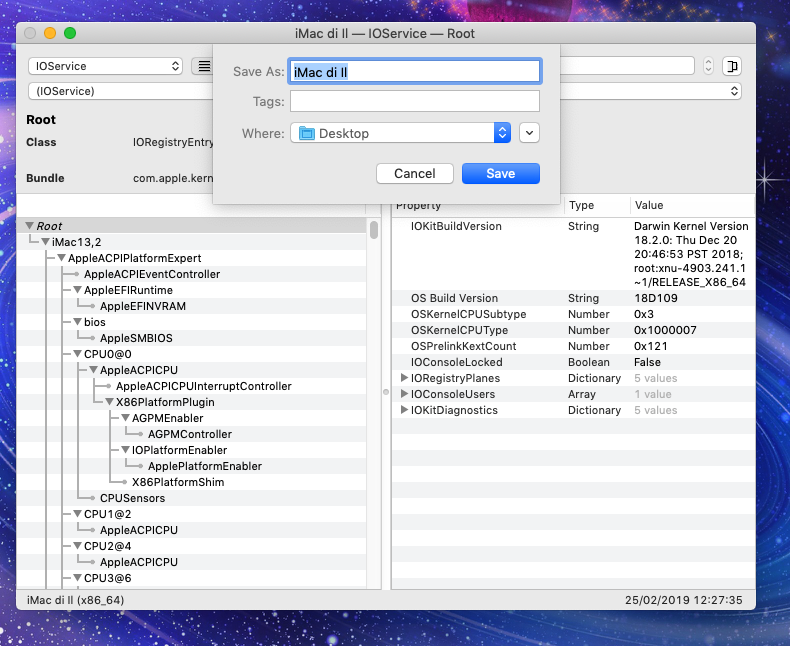The width and height of the screenshot is (790, 646).
Task: Collapse the AppleEFIRuntime node
Action: (x=77, y=290)
